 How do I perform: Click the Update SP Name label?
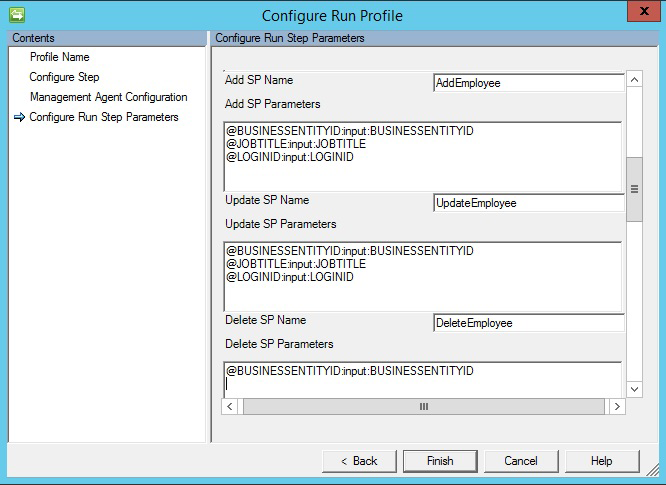pyautogui.click(x=267, y=200)
